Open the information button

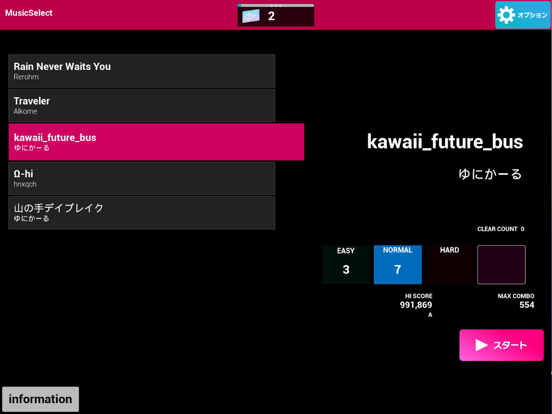[x=40, y=399]
